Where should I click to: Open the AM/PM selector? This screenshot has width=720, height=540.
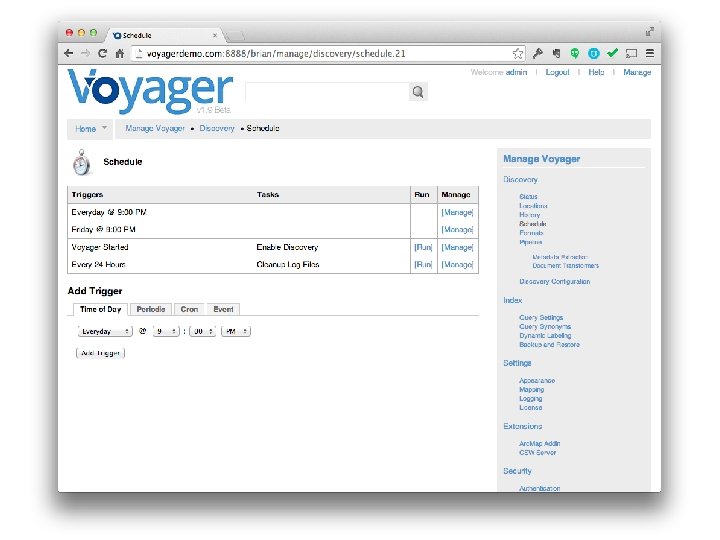point(236,331)
